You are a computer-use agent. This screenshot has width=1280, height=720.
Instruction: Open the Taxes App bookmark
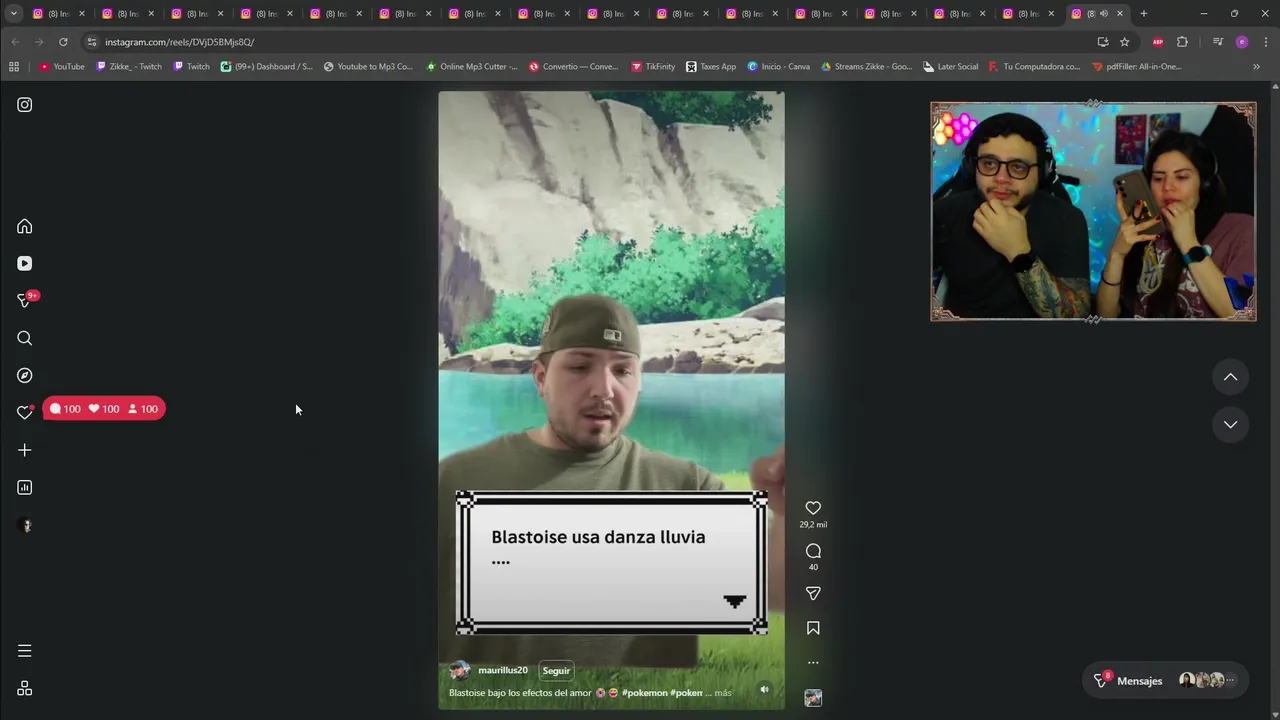(x=711, y=67)
